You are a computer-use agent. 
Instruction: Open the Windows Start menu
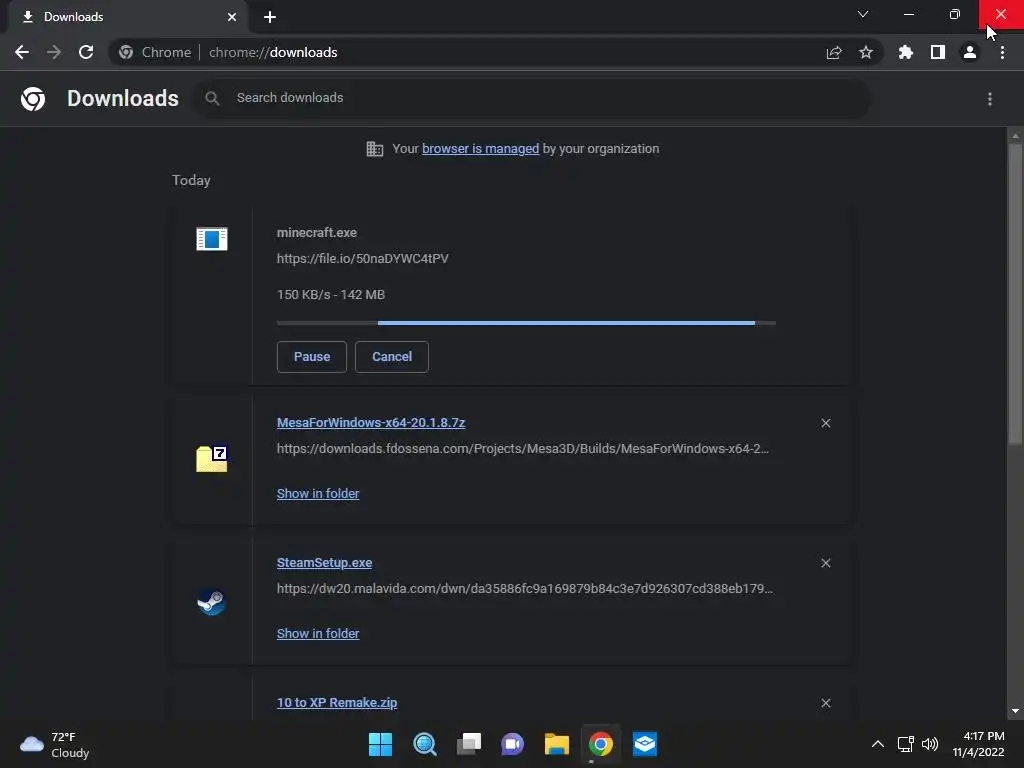click(380, 744)
